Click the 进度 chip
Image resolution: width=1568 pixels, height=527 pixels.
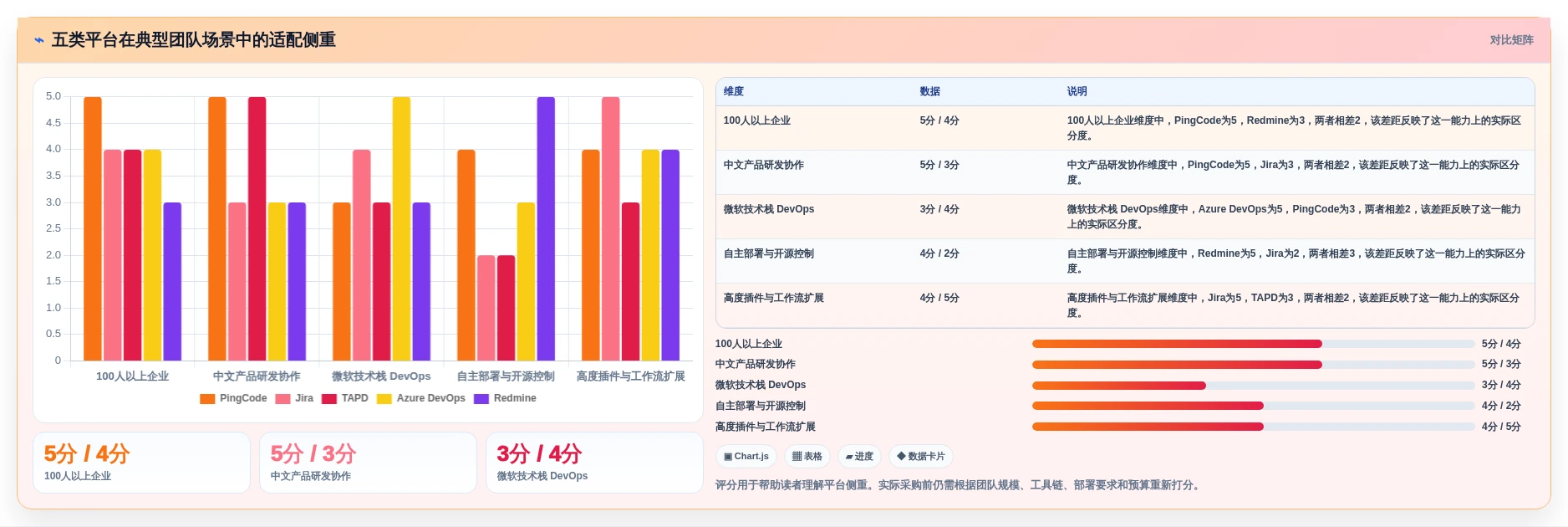point(859,456)
